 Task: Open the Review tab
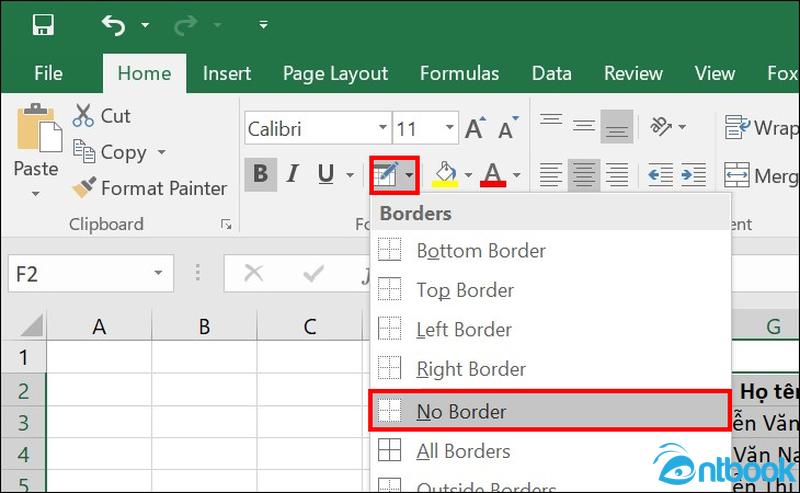[633, 73]
